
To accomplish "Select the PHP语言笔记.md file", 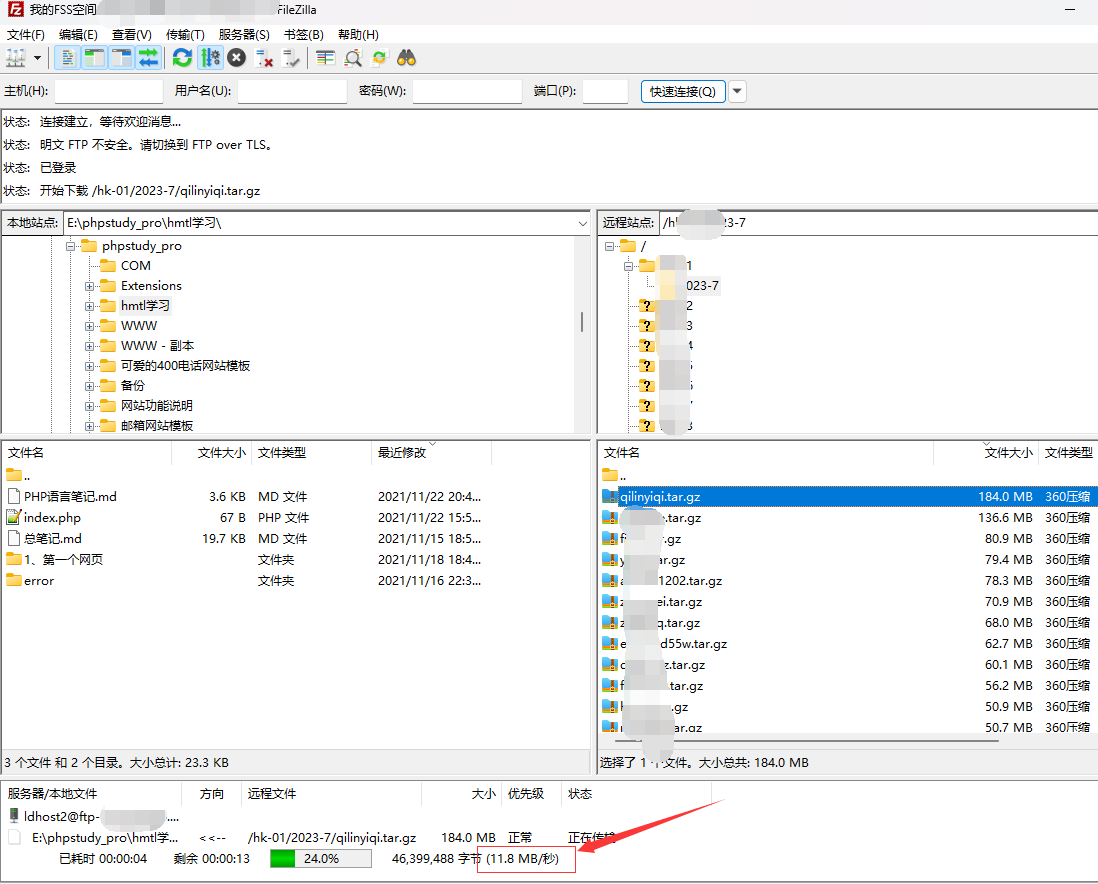I will [x=69, y=497].
